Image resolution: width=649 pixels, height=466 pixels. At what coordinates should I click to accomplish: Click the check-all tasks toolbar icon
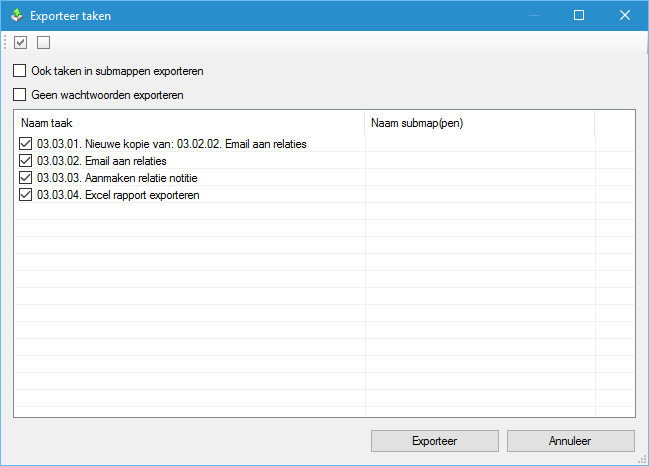21,42
